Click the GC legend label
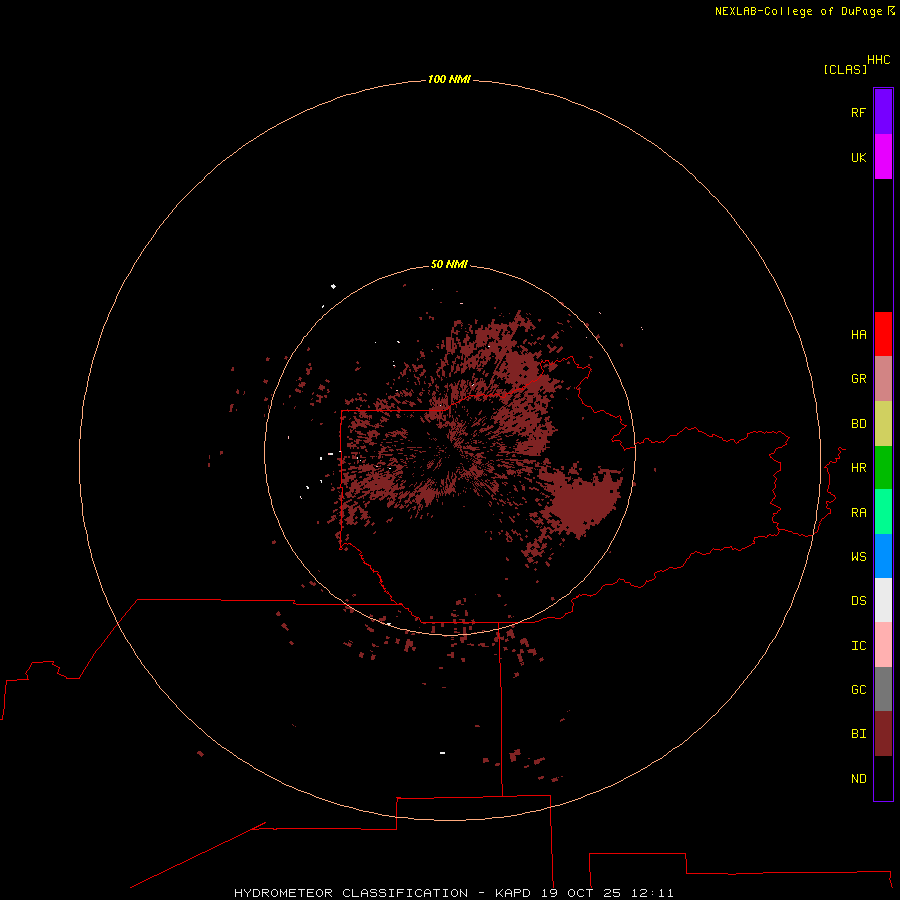This screenshot has height=900, width=900. (858, 690)
